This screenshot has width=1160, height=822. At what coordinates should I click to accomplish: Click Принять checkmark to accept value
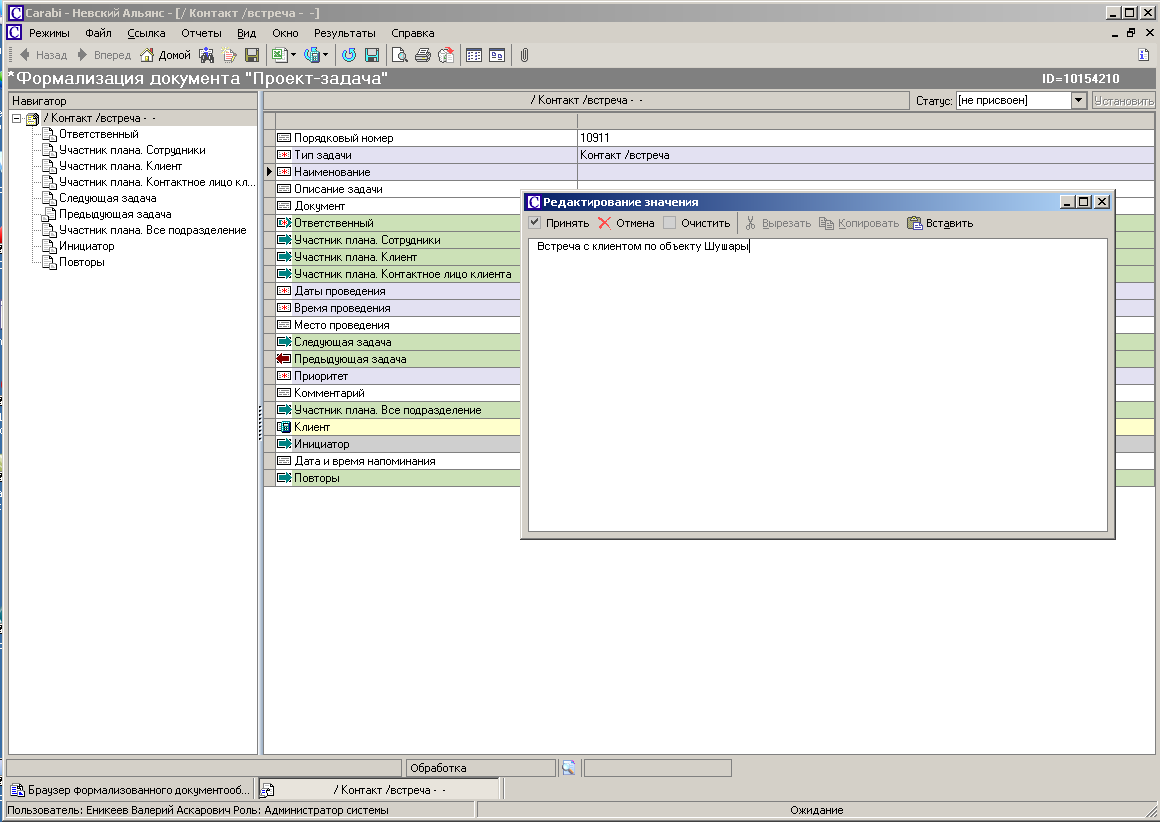tap(559, 223)
